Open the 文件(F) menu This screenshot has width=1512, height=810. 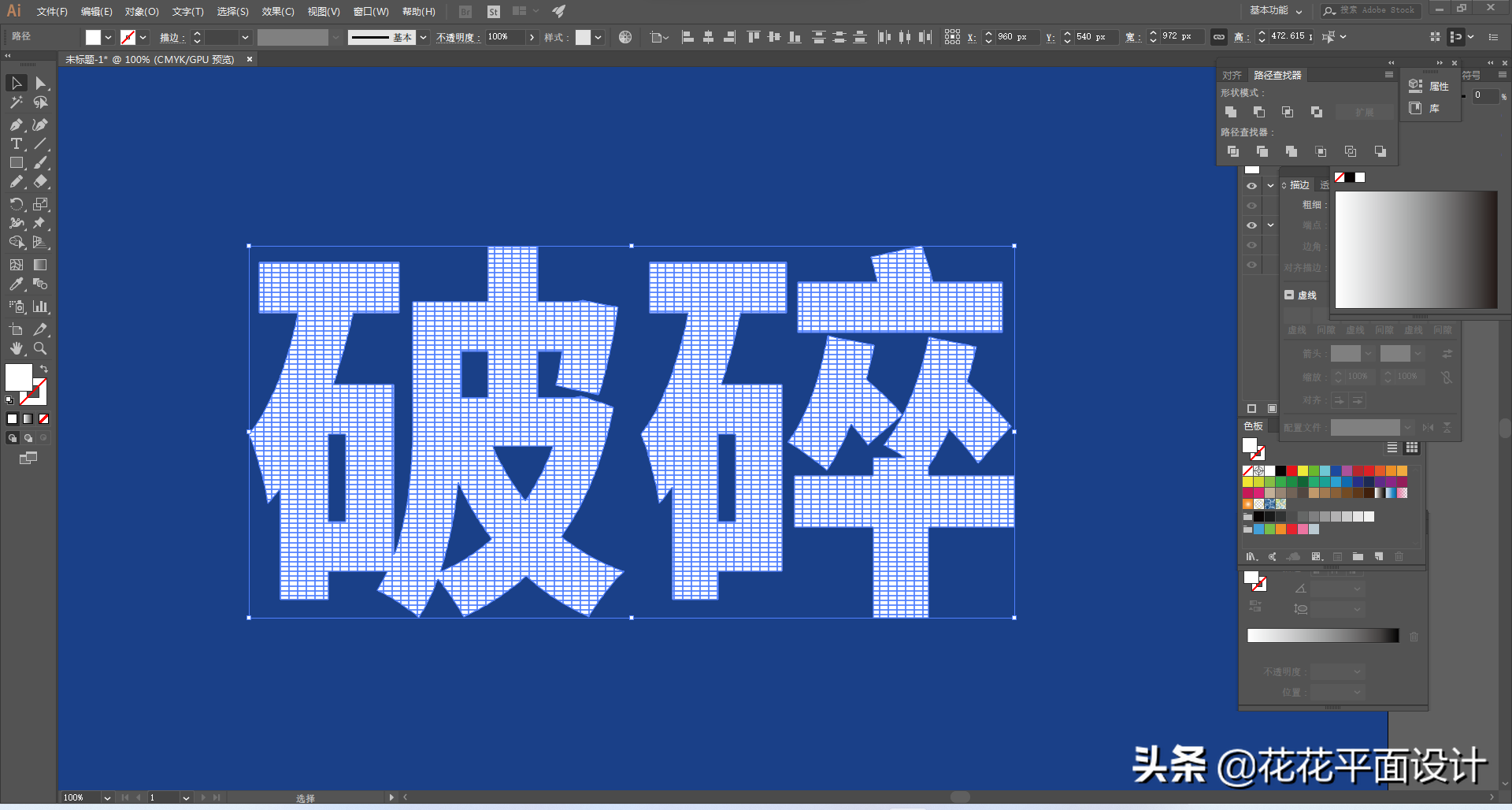click(52, 12)
